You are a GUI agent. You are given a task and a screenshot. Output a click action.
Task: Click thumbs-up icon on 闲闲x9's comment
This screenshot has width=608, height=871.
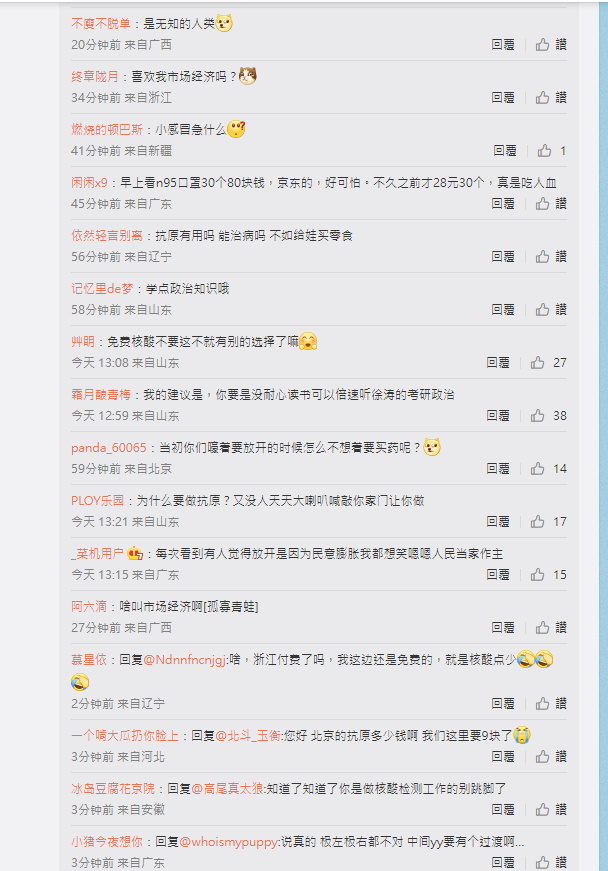coord(542,204)
